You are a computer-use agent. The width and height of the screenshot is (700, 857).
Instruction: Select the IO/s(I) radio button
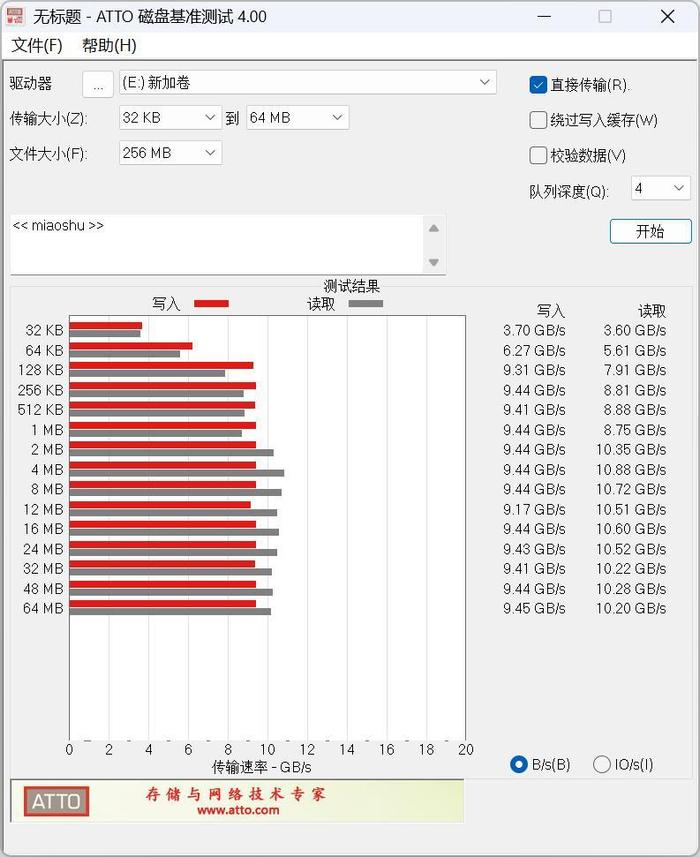602,764
